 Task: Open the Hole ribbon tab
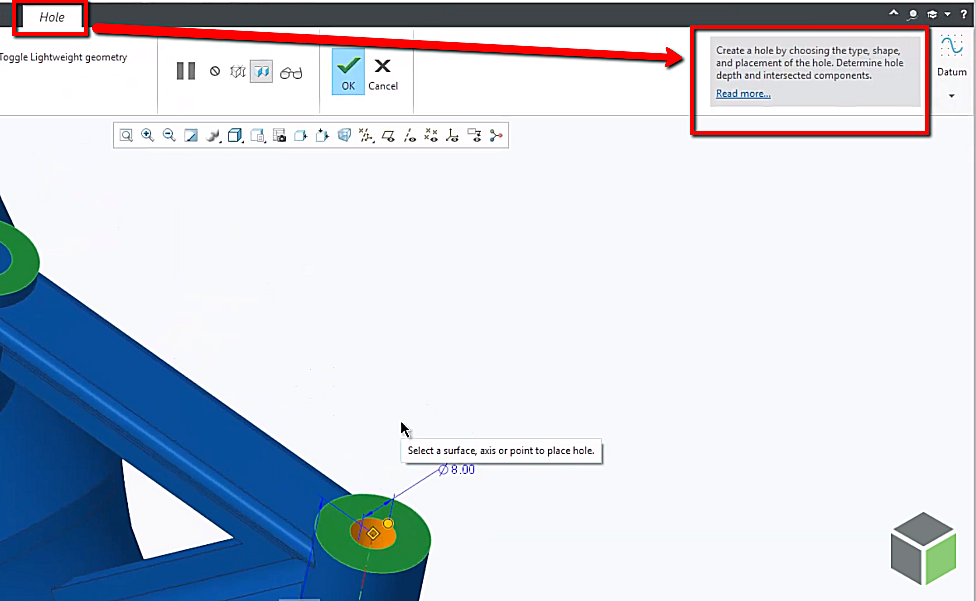point(52,17)
